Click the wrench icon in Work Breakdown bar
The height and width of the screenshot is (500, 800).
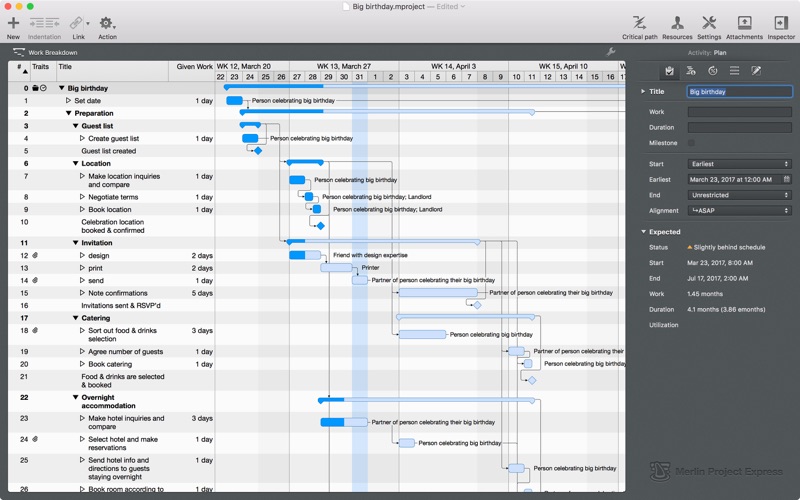pyautogui.click(x=611, y=52)
